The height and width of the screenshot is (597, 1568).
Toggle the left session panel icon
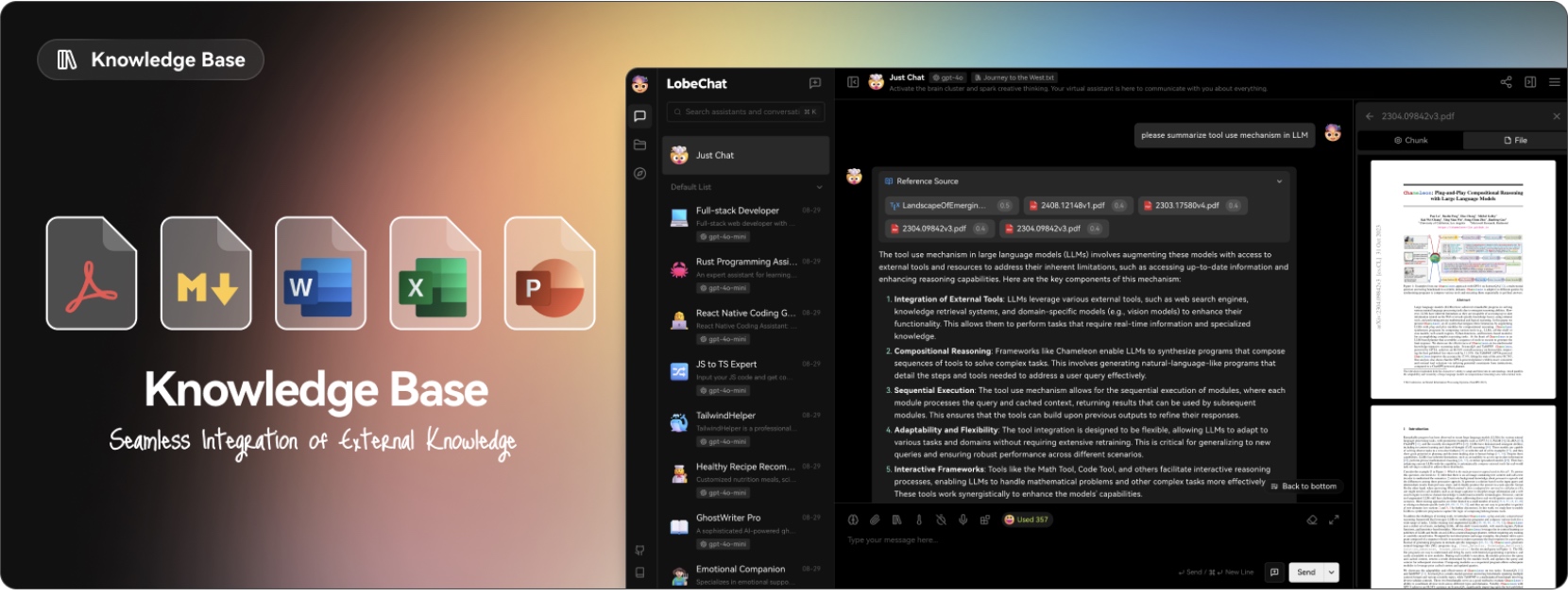(x=853, y=82)
